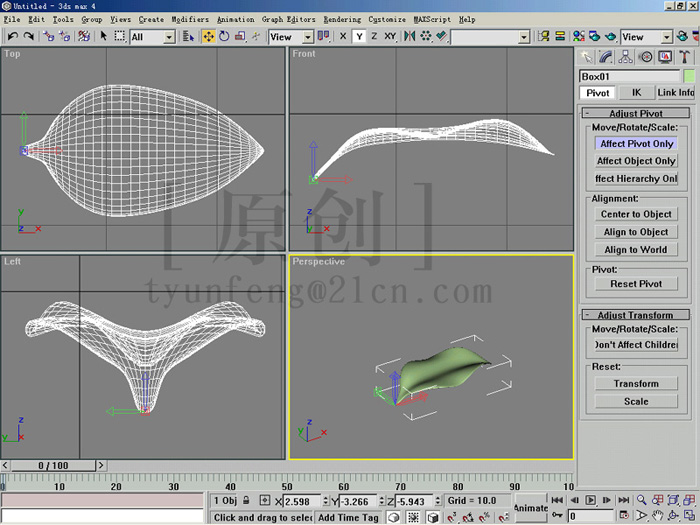Image resolution: width=700 pixels, height=525 pixels.
Task: Click the Min/Max viewport toggle icon
Action: (689, 516)
